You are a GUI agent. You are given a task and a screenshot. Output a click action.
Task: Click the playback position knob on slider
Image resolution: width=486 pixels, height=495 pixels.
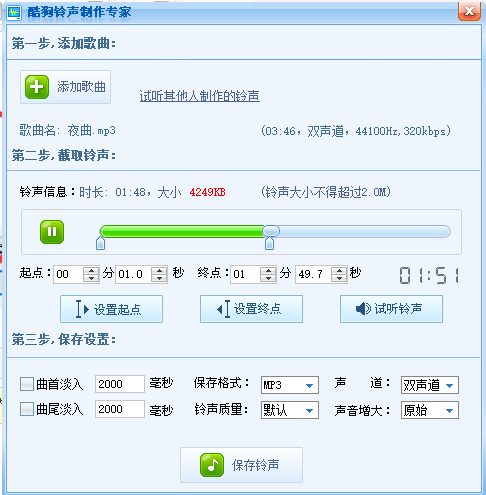pyautogui.click(x=271, y=231)
